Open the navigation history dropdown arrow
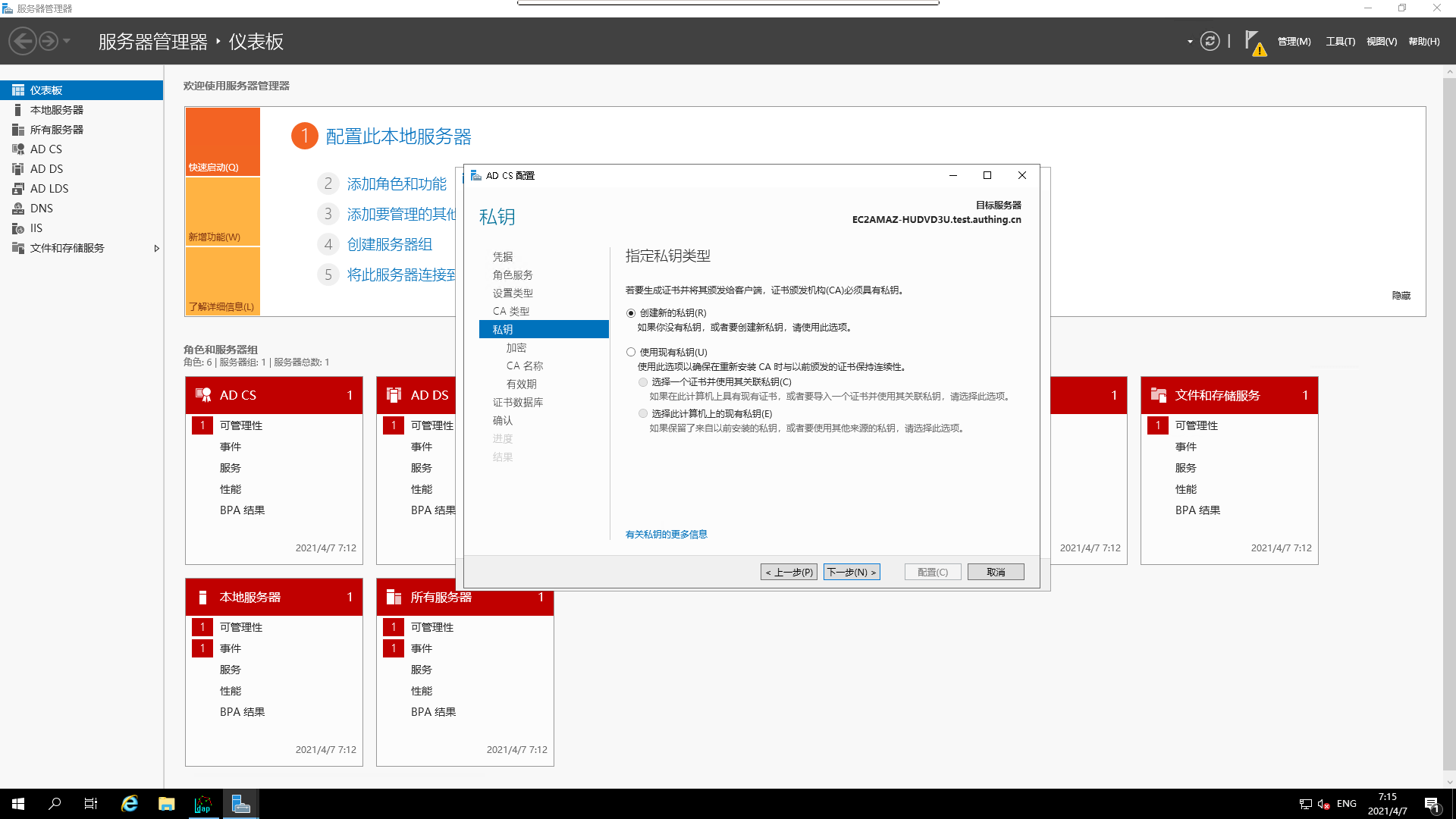This screenshot has width=1456, height=819. (x=67, y=41)
